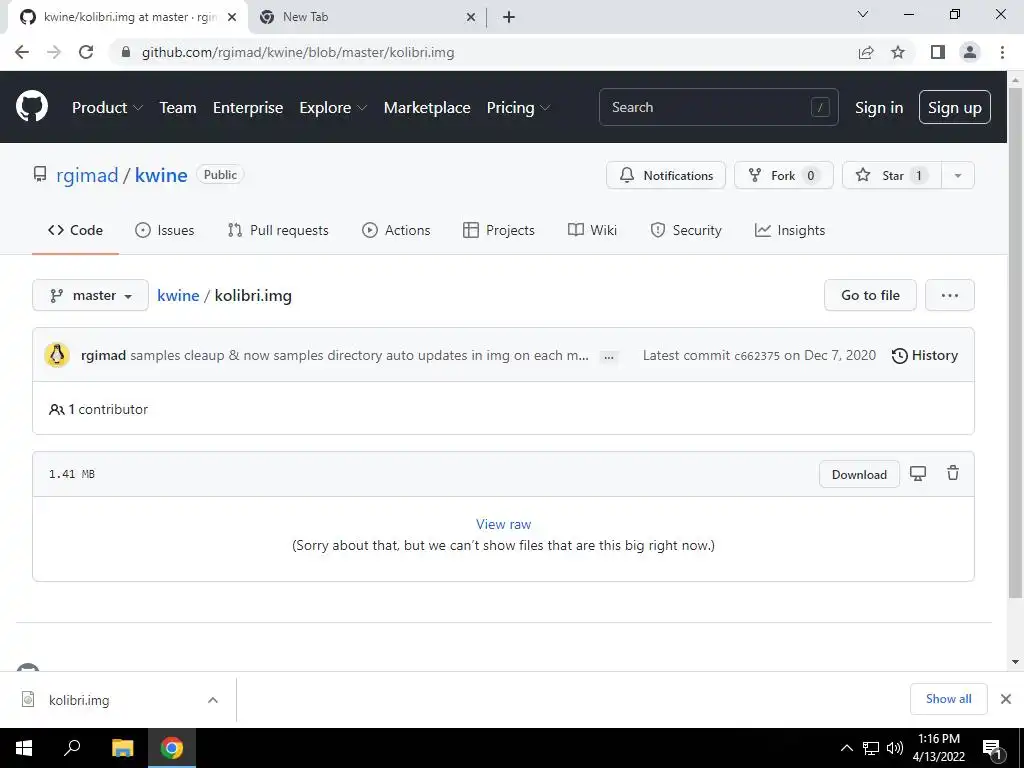Open File Explorer from taskbar
1024x768 pixels.
pos(122,748)
